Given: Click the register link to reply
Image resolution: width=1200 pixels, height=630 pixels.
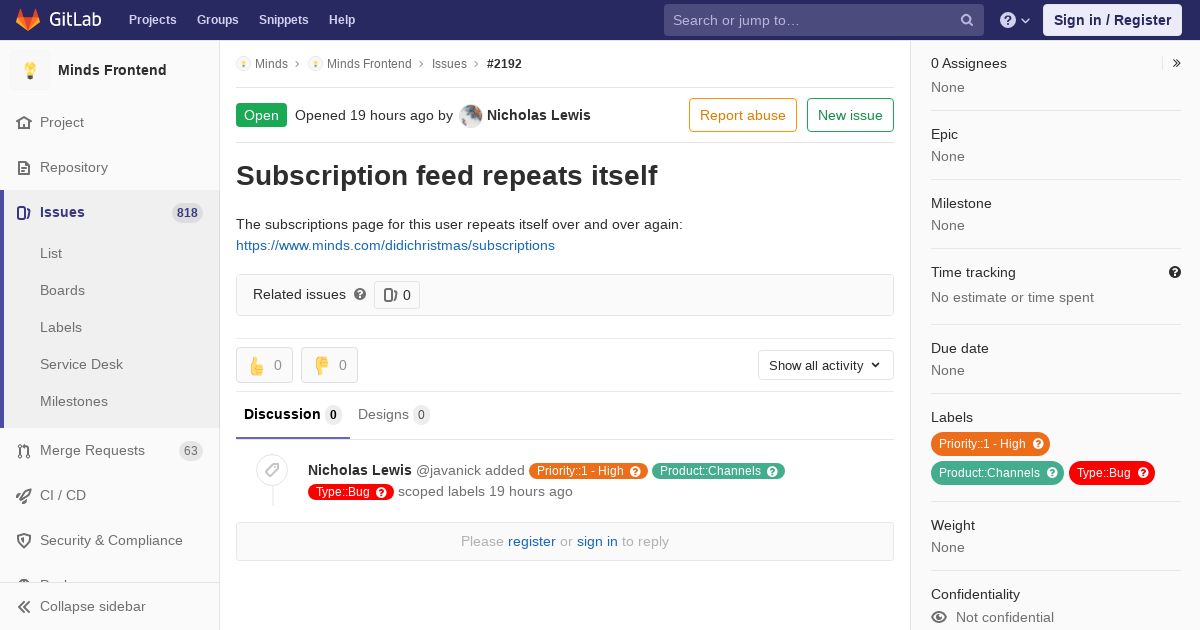Looking at the screenshot, I should [x=531, y=541].
